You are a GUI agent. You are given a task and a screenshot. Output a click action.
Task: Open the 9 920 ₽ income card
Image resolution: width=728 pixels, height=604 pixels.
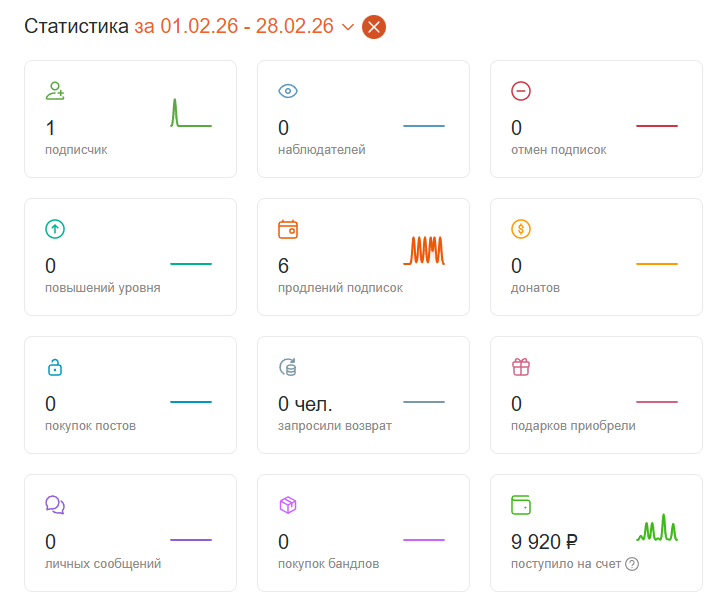[596, 533]
